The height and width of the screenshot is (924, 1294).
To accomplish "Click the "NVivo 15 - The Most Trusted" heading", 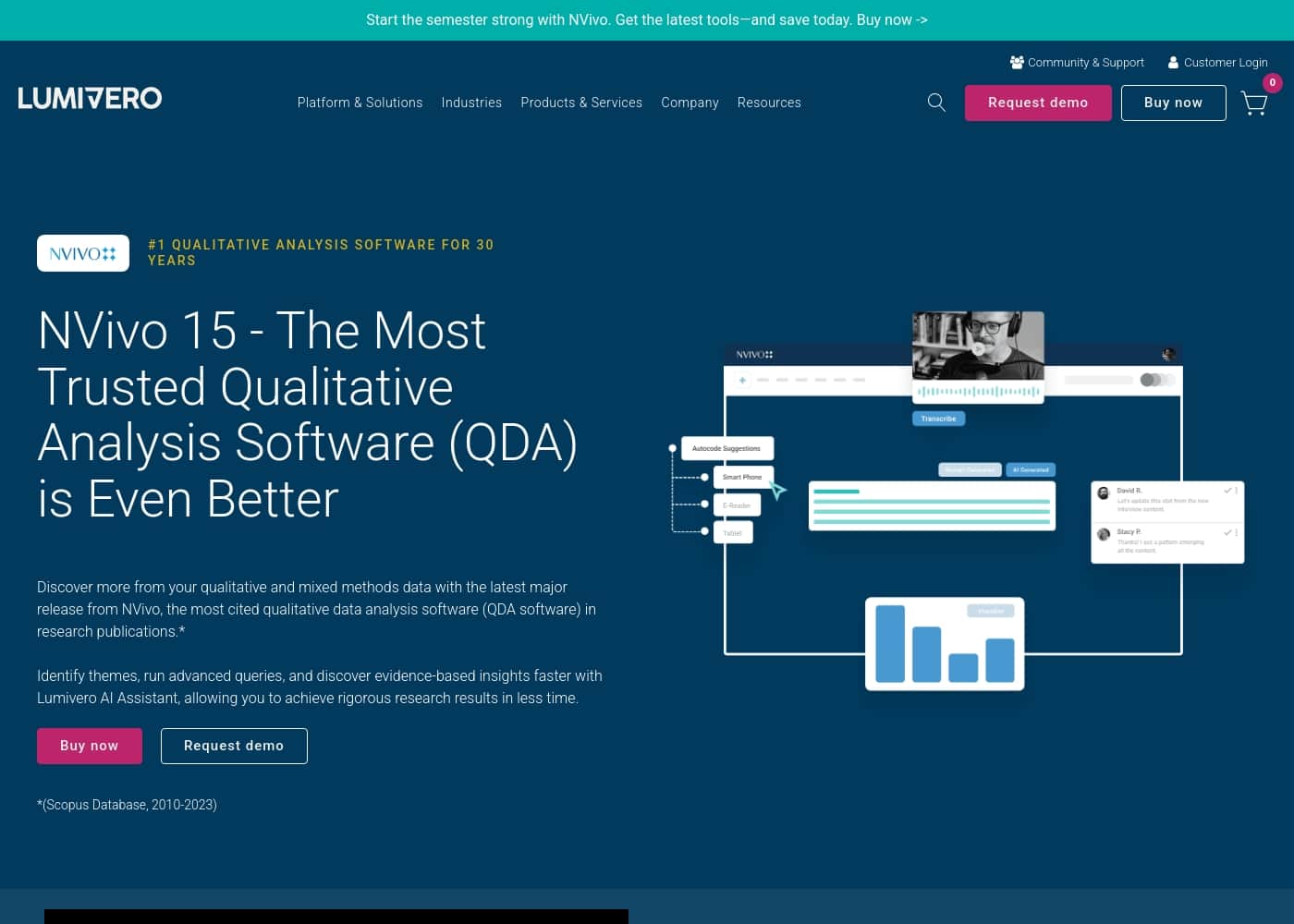I will click(308, 415).
